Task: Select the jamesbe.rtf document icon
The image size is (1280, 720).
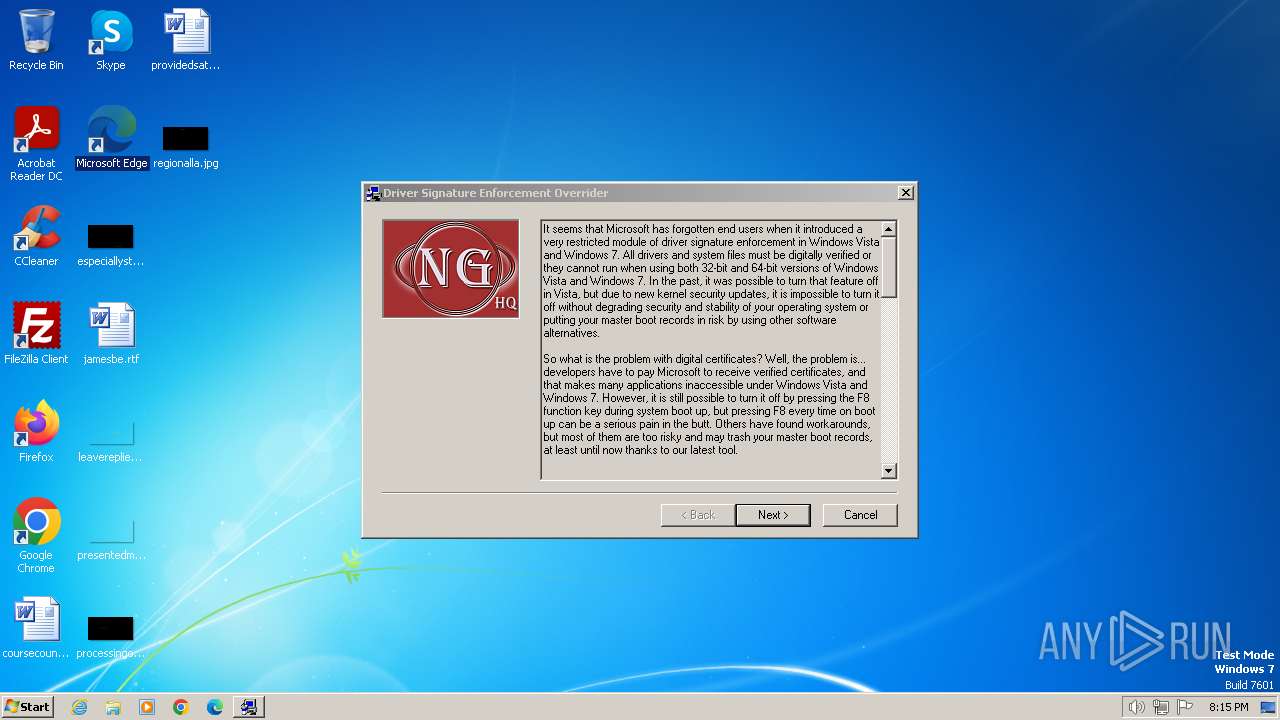Action: tap(111, 334)
